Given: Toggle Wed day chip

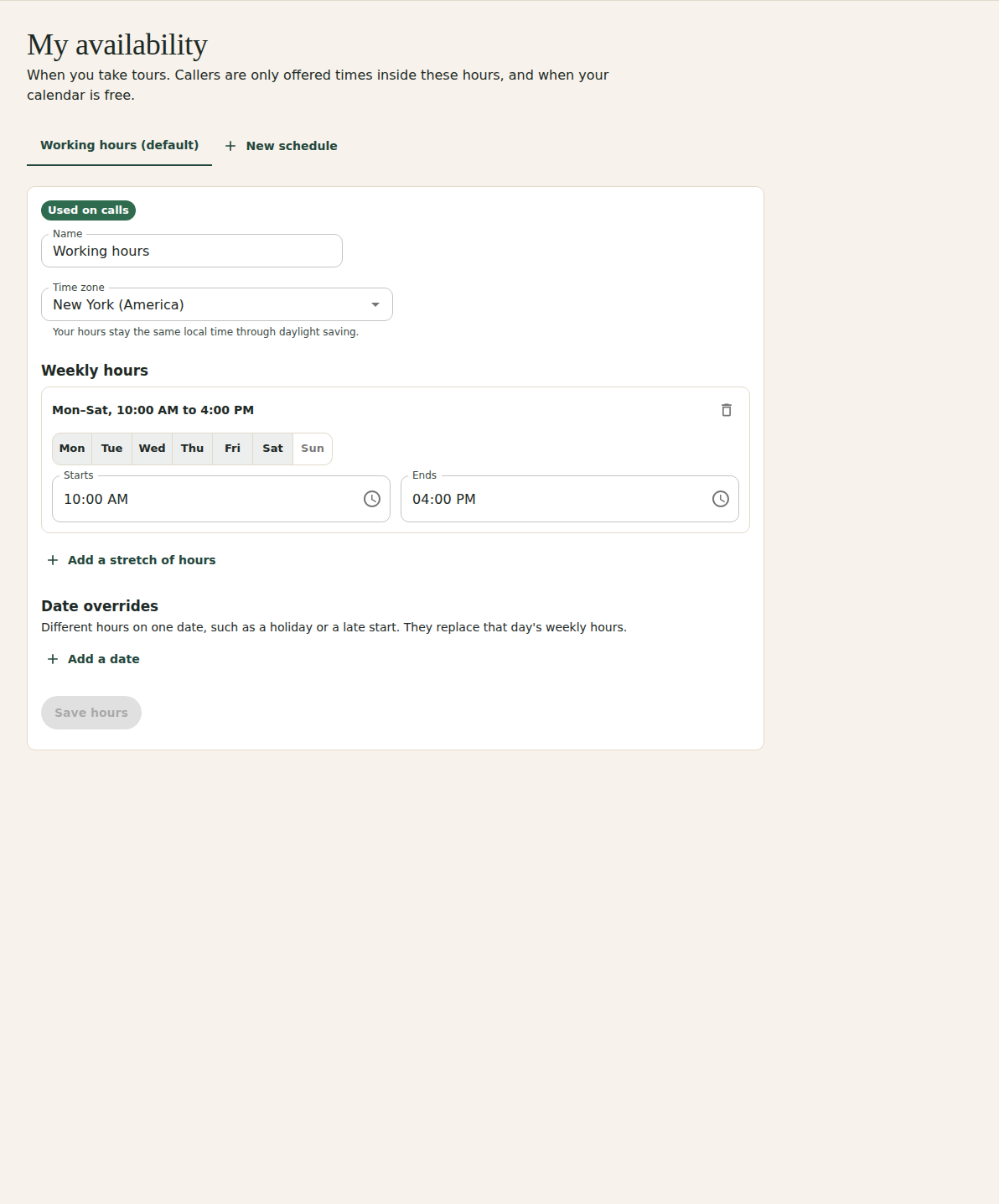Looking at the screenshot, I should [153, 449].
